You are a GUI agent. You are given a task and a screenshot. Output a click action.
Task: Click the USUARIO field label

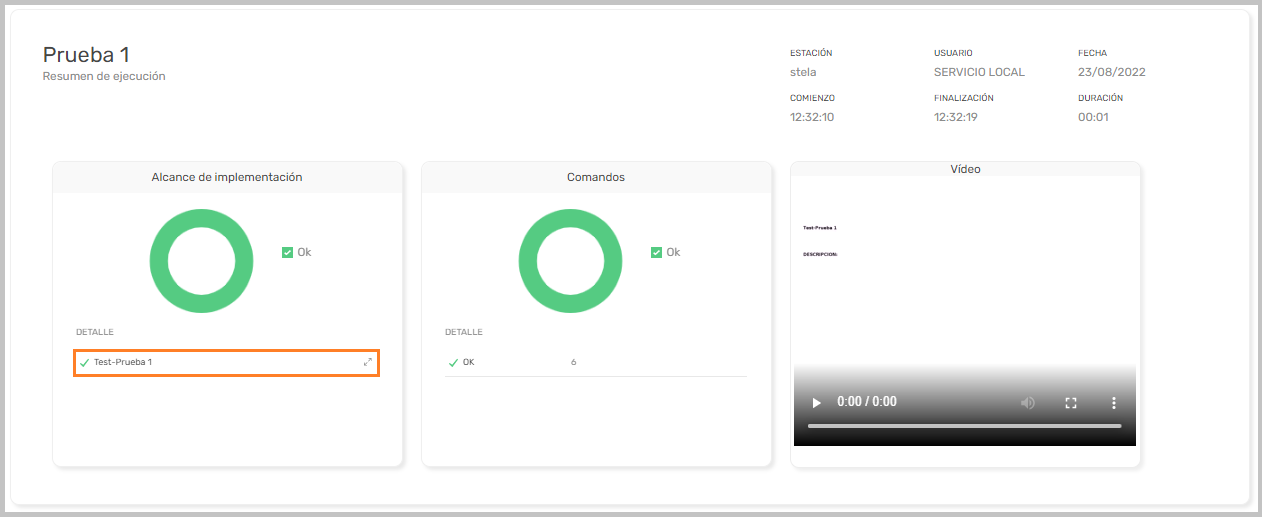(953, 53)
